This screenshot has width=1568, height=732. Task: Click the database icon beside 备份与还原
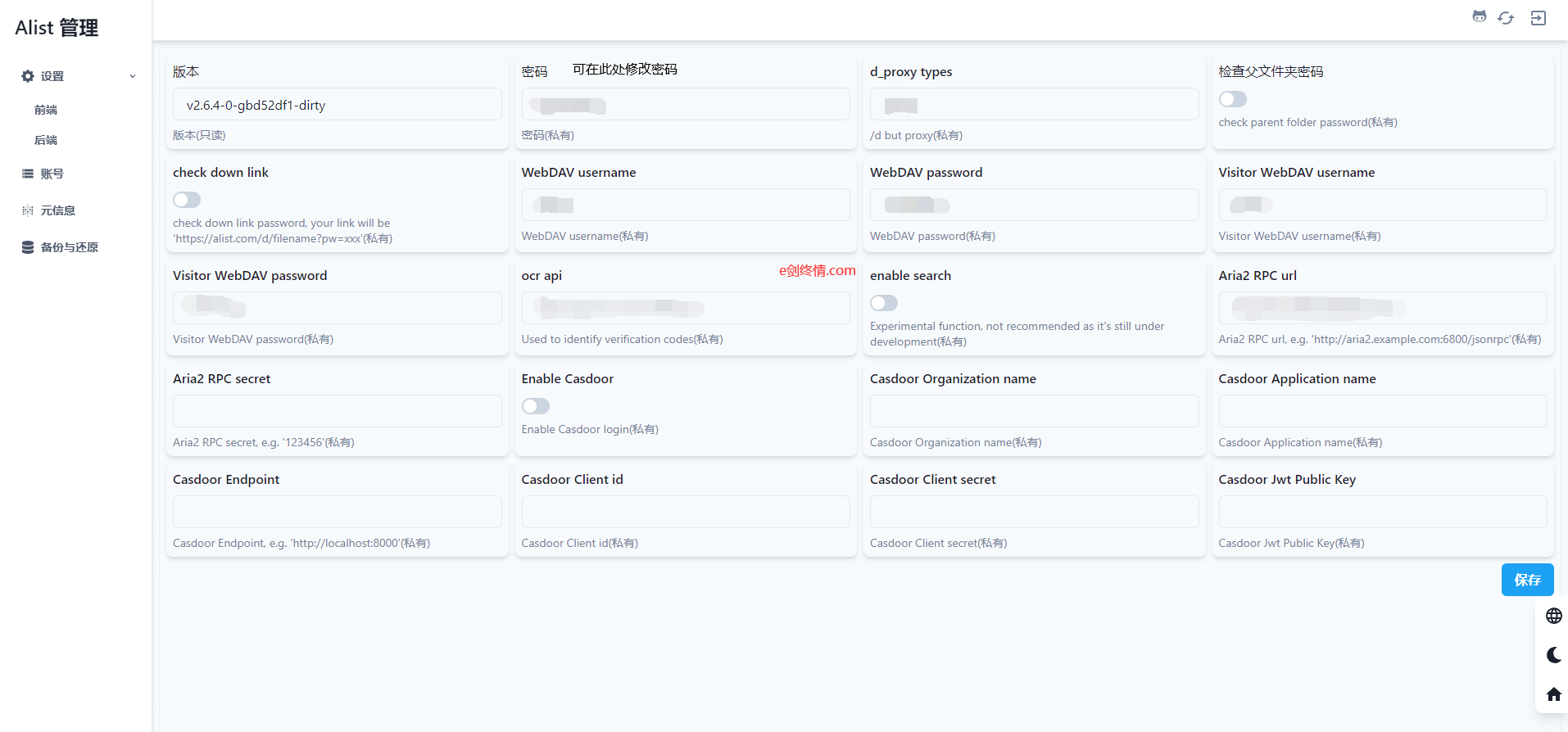click(28, 247)
